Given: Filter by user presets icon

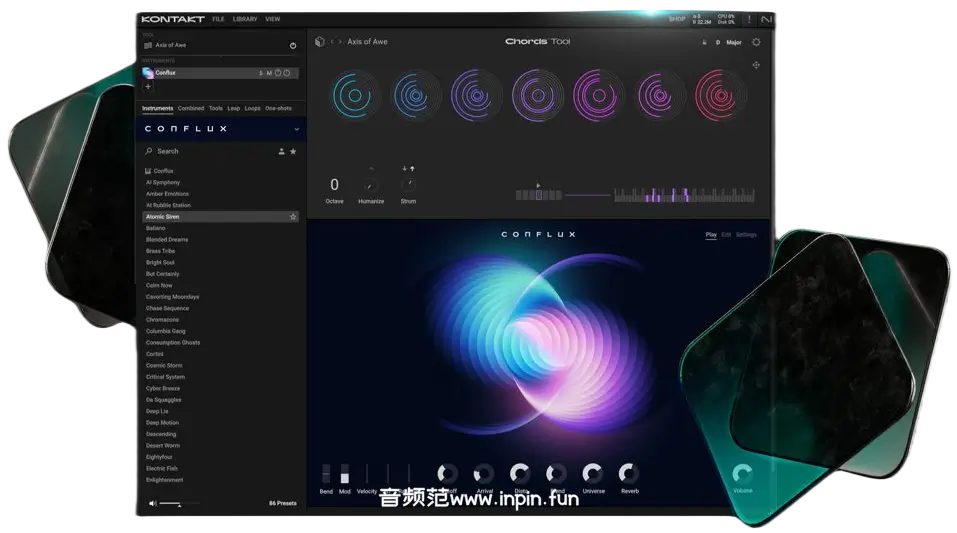Looking at the screenshot, I should (x=281, y=151).
